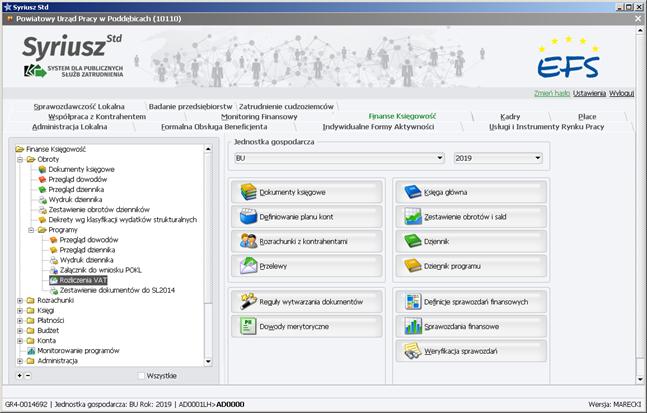Click the Zestawienie obrotów i sald chart icon
The image size is (647, 413).
click(413, 217)
